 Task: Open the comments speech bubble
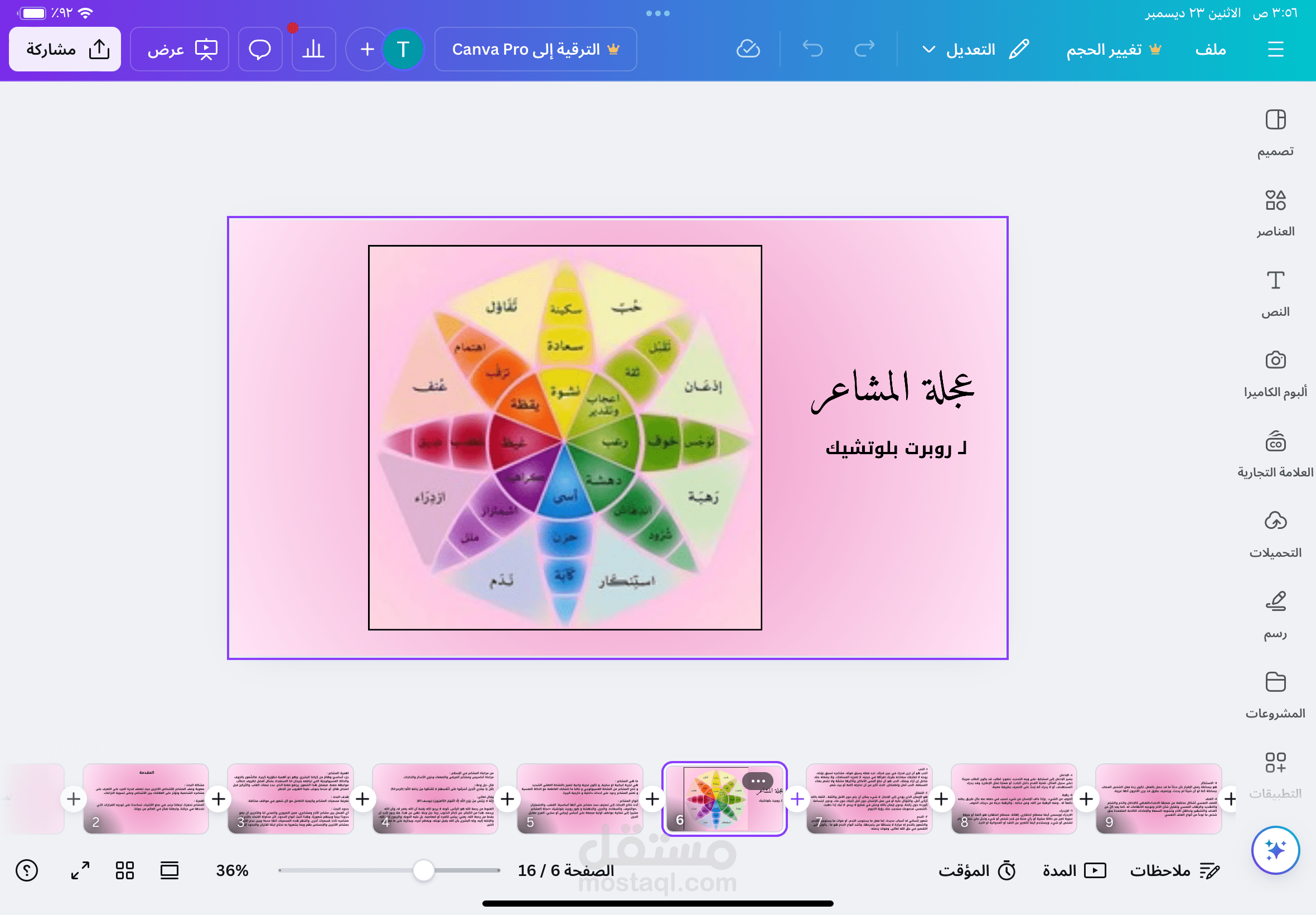[x=260, y=49]
